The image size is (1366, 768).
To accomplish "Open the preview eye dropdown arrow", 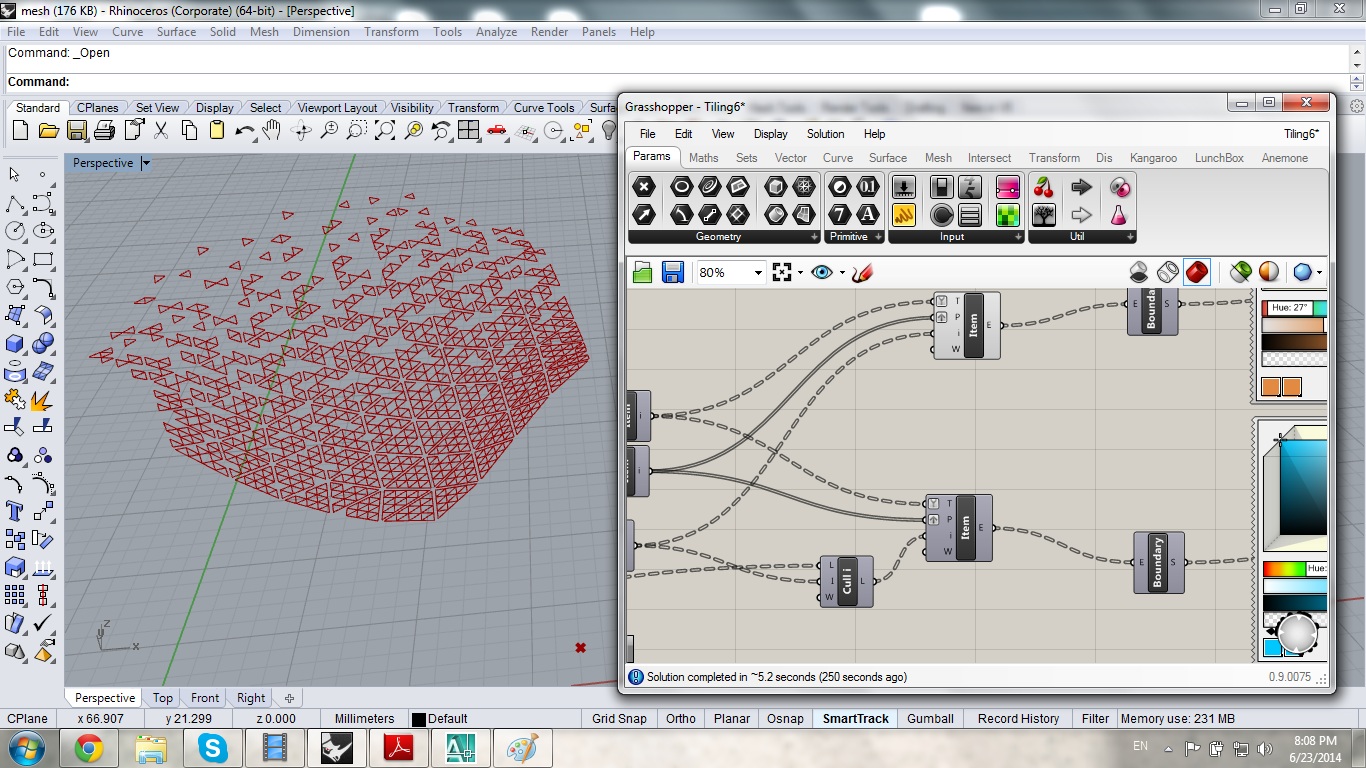I will click(x=842, y=272).
